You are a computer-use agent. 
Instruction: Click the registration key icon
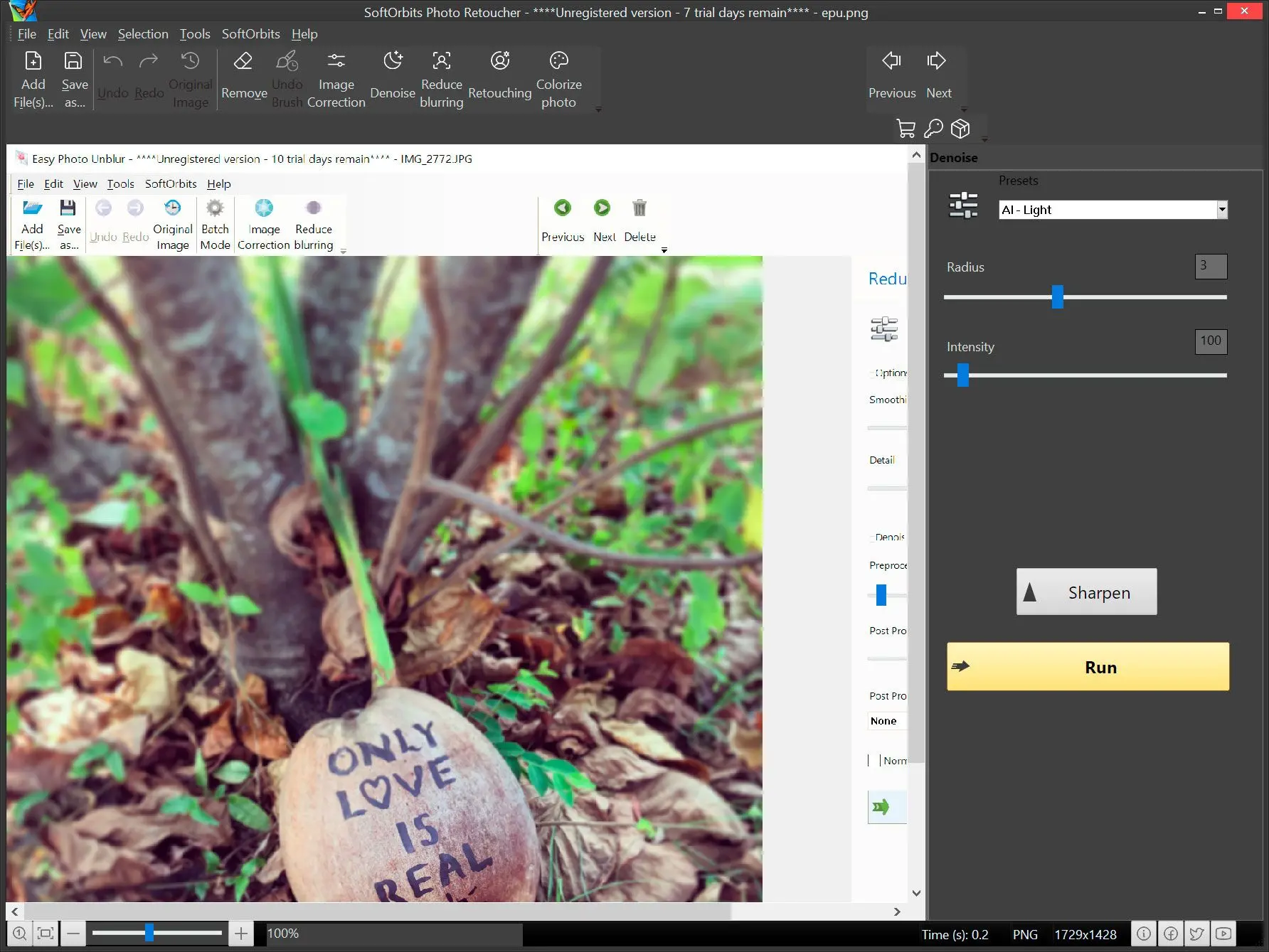[933, 129]
